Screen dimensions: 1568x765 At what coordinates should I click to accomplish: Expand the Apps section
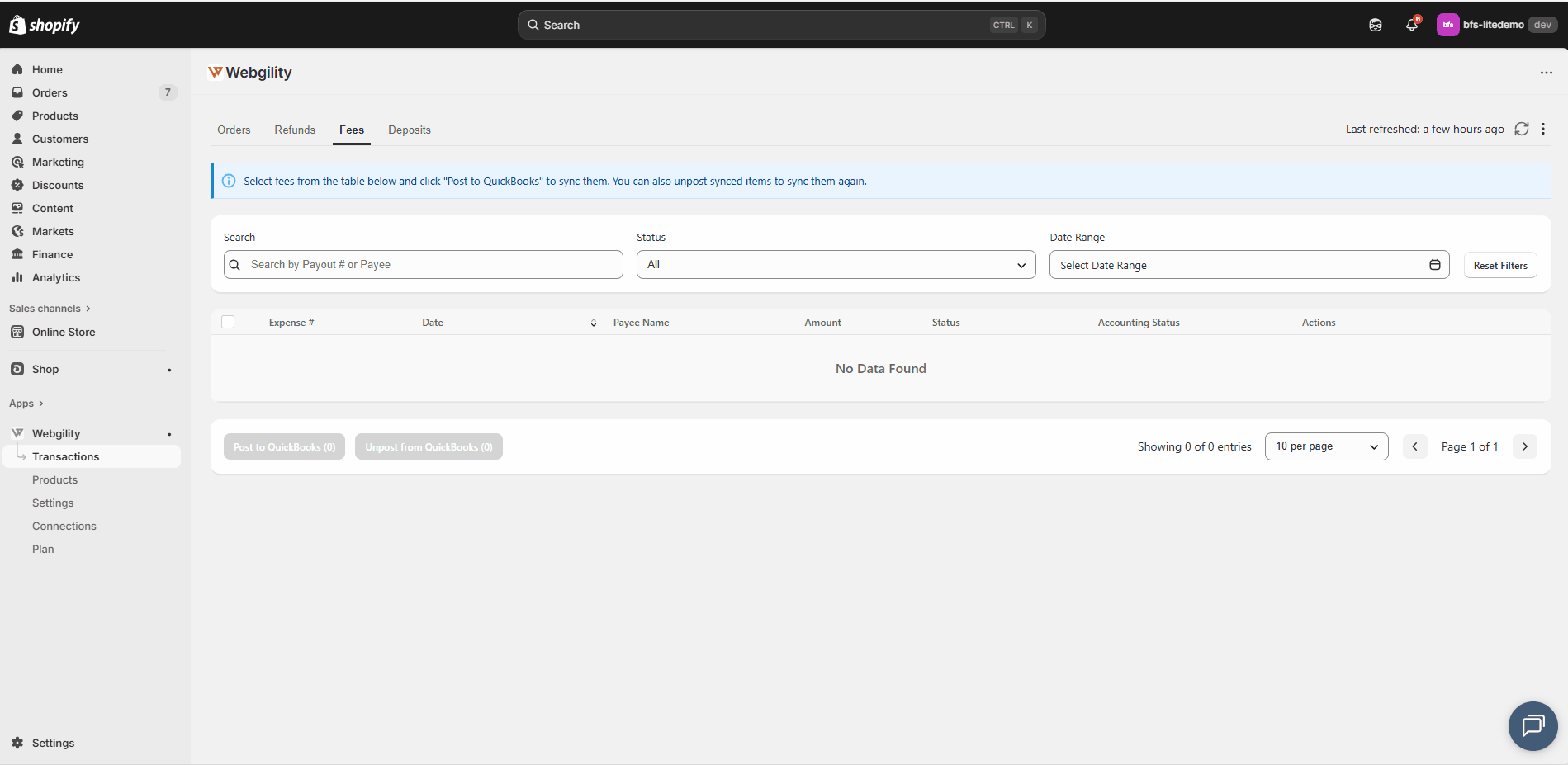coord(26,404)
